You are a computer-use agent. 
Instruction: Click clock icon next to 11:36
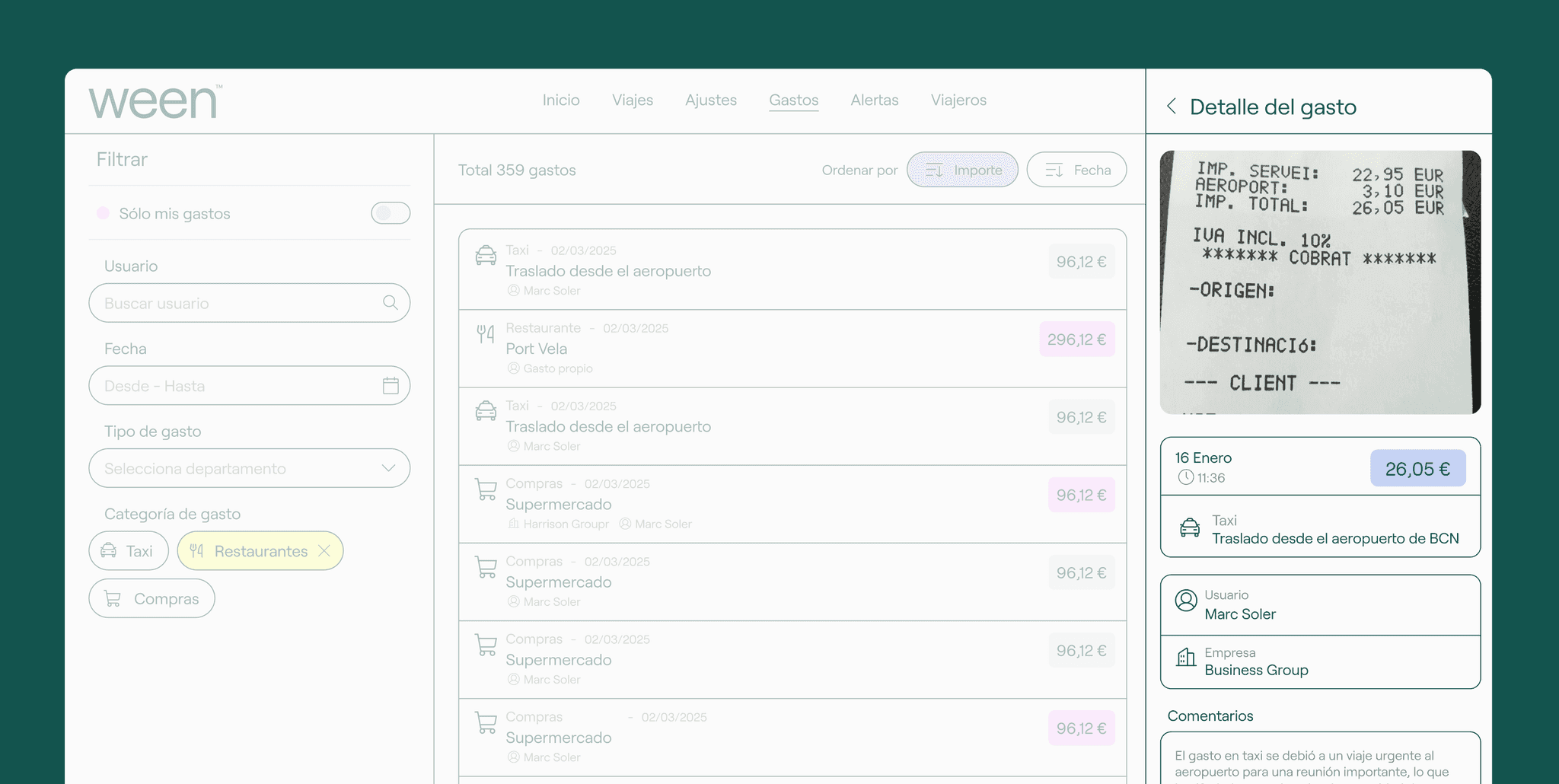click(x=1186, y=477)
